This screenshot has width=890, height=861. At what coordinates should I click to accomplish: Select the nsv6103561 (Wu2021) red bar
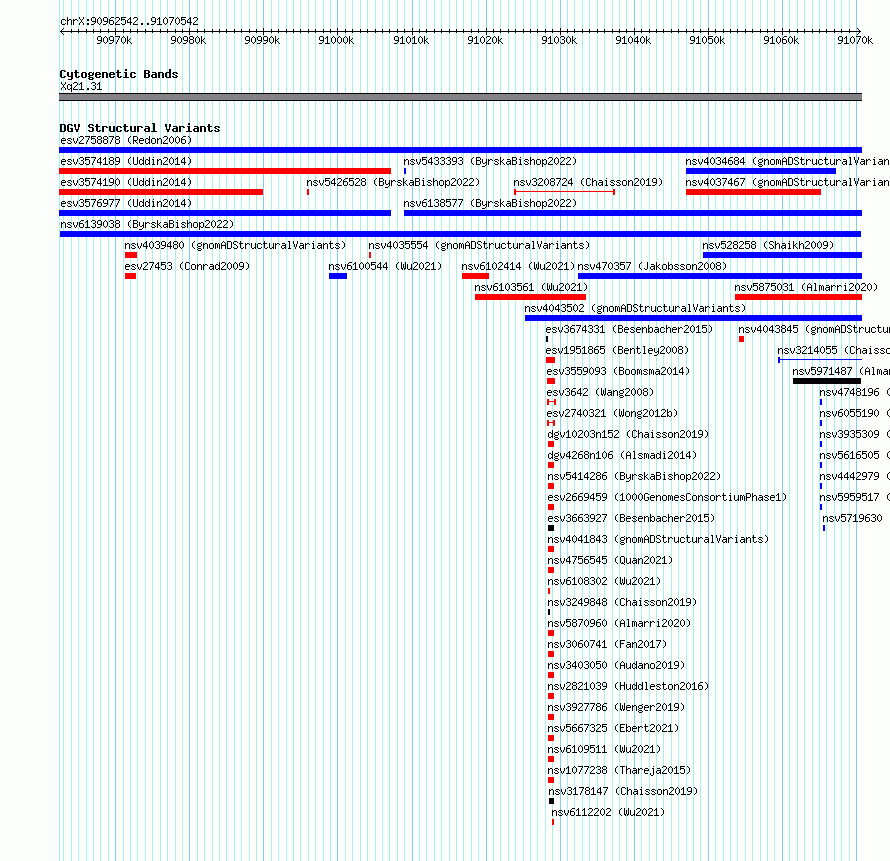(530, 297)
